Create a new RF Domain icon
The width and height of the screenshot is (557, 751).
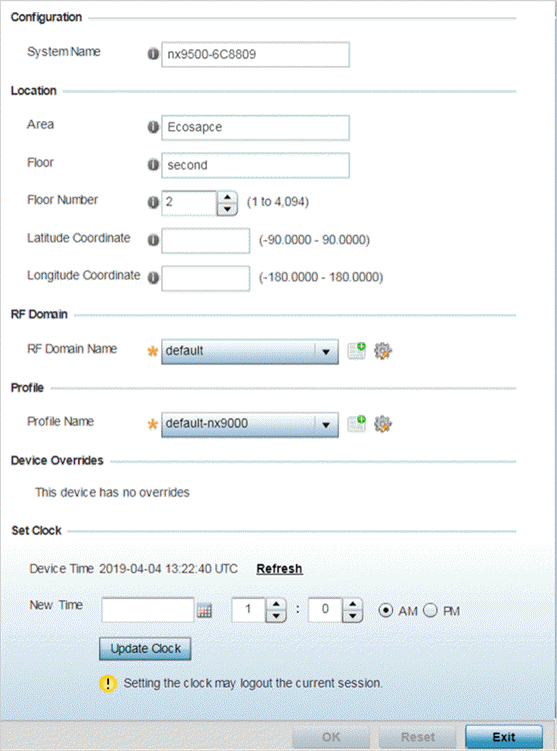point(356,351)
